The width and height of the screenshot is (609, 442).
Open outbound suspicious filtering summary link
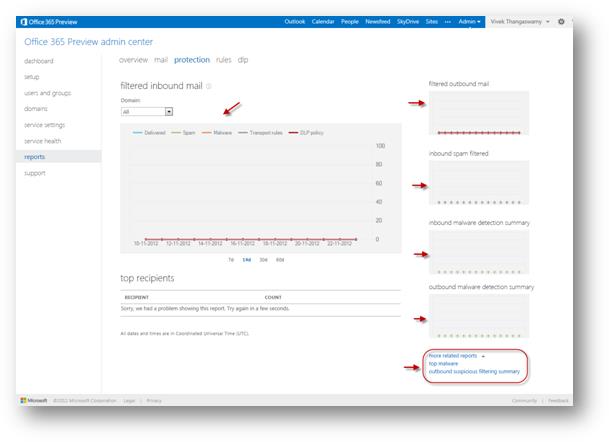(474, 371)
